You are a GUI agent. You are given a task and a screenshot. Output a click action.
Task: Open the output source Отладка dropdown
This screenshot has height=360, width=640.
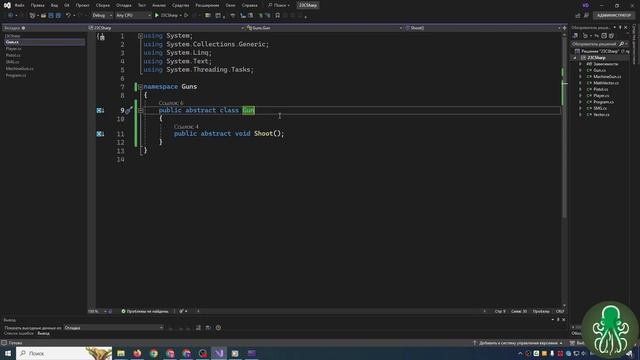tap(113, 328)
